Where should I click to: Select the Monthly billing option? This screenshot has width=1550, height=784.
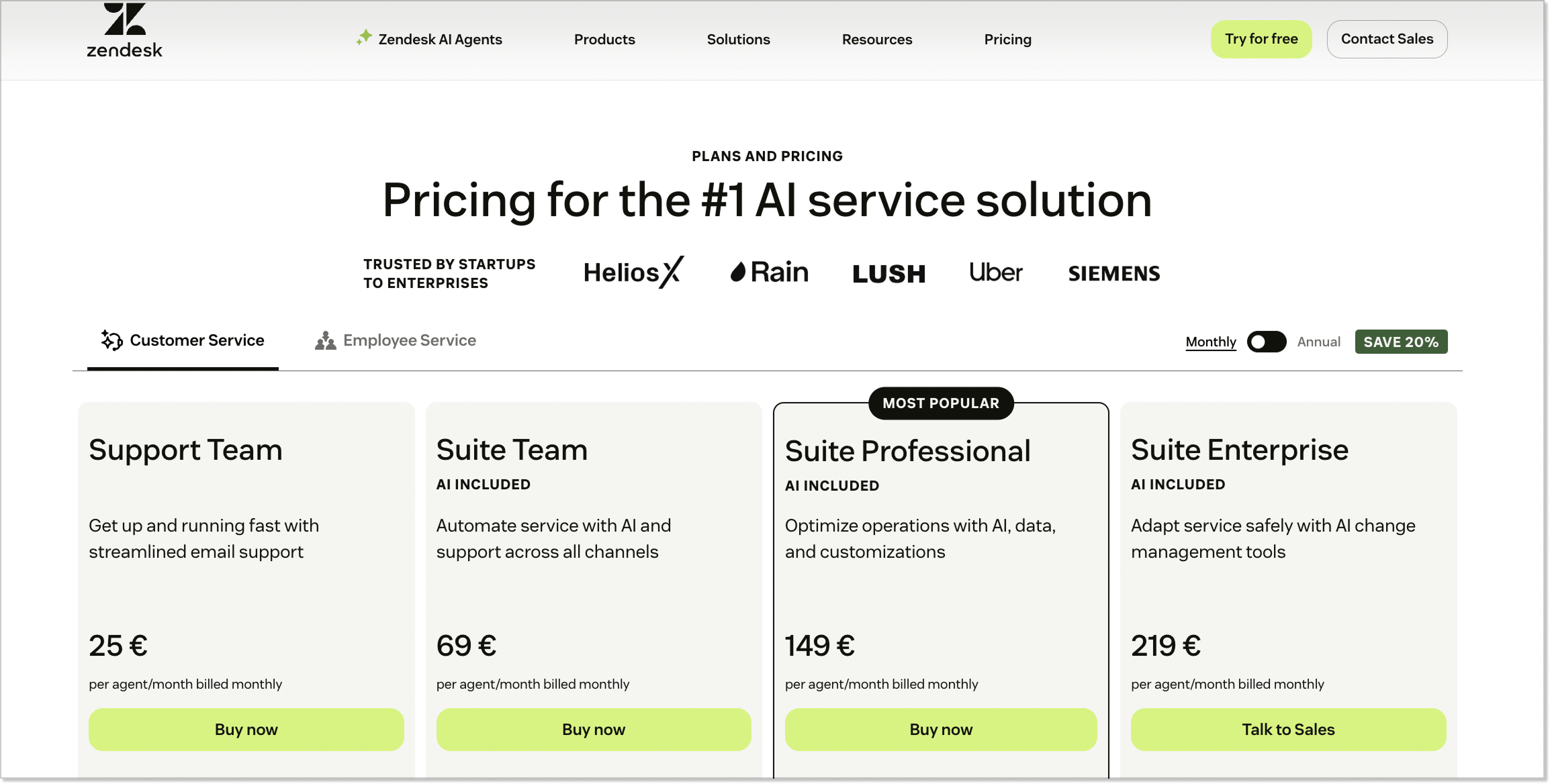(x=1210, y=342)
